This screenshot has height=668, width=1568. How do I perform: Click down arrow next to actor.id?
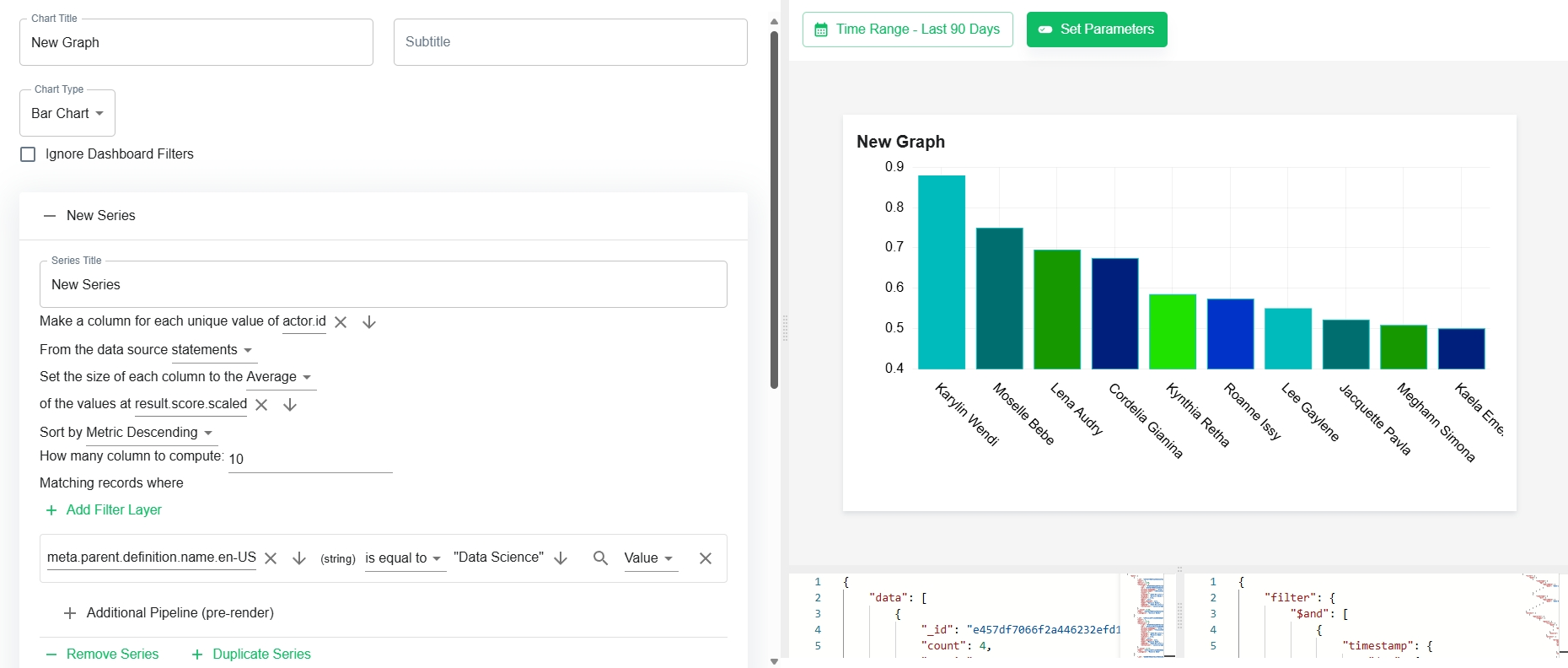pyautogui.click(x=369, y=322)
